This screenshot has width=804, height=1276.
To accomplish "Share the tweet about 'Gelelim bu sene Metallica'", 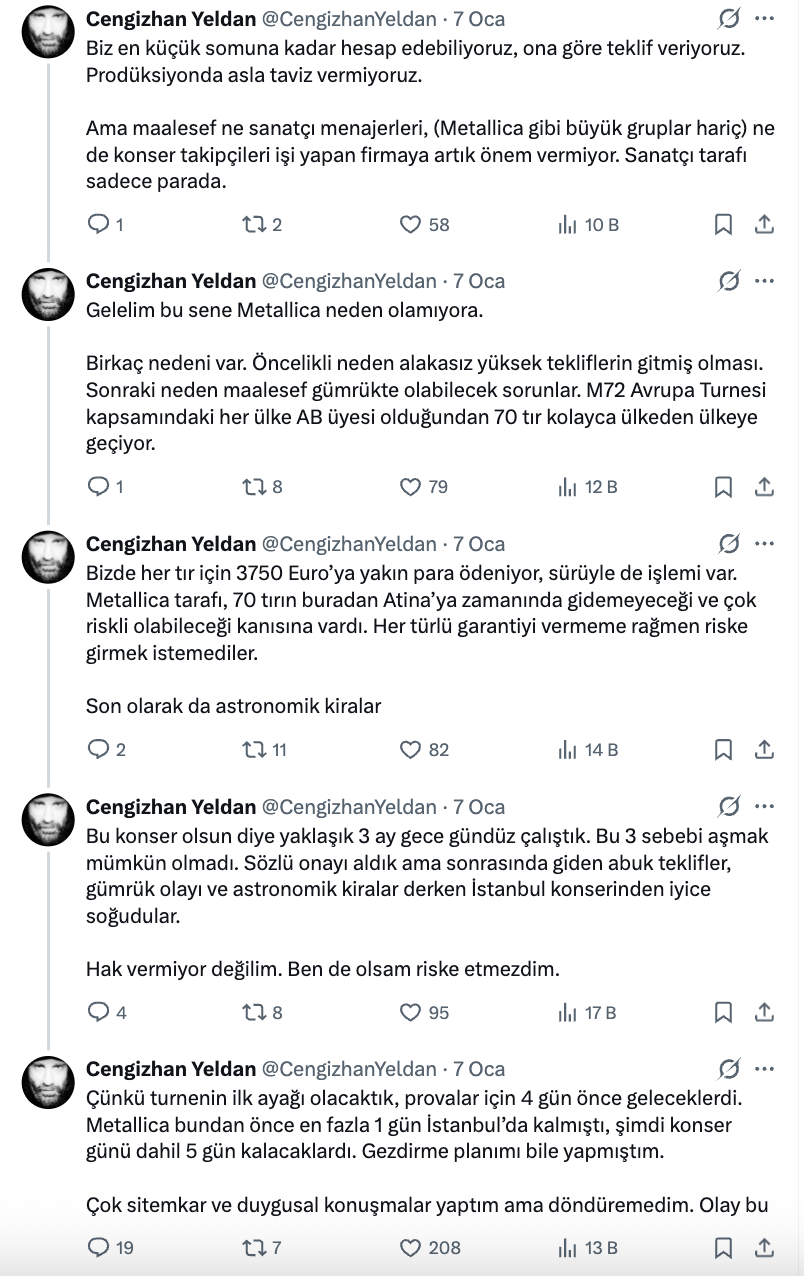I will (764, 487).
